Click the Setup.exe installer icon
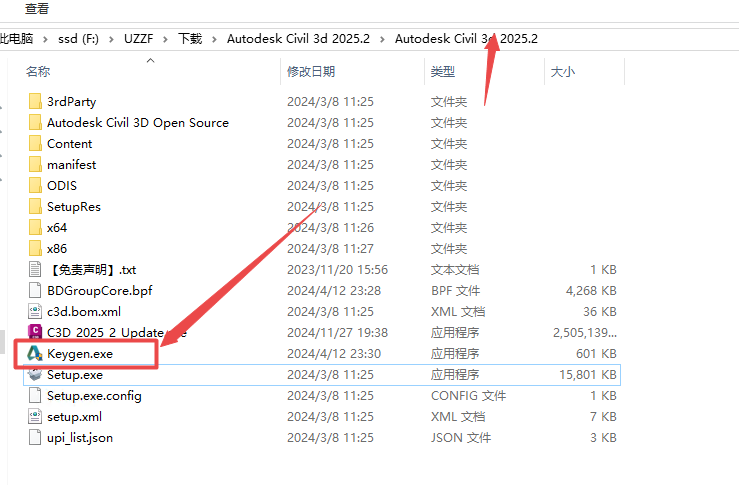 coord(35,375)
